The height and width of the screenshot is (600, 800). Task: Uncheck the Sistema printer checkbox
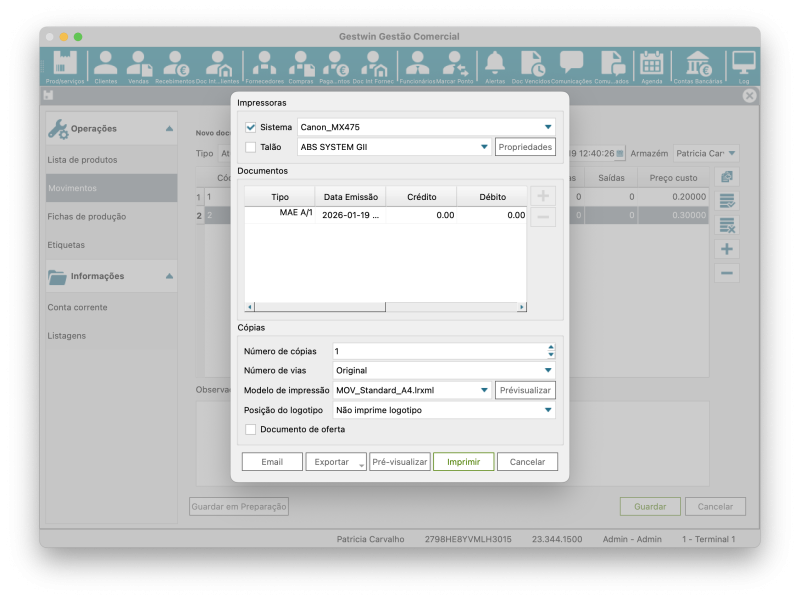tap(251, 127)
